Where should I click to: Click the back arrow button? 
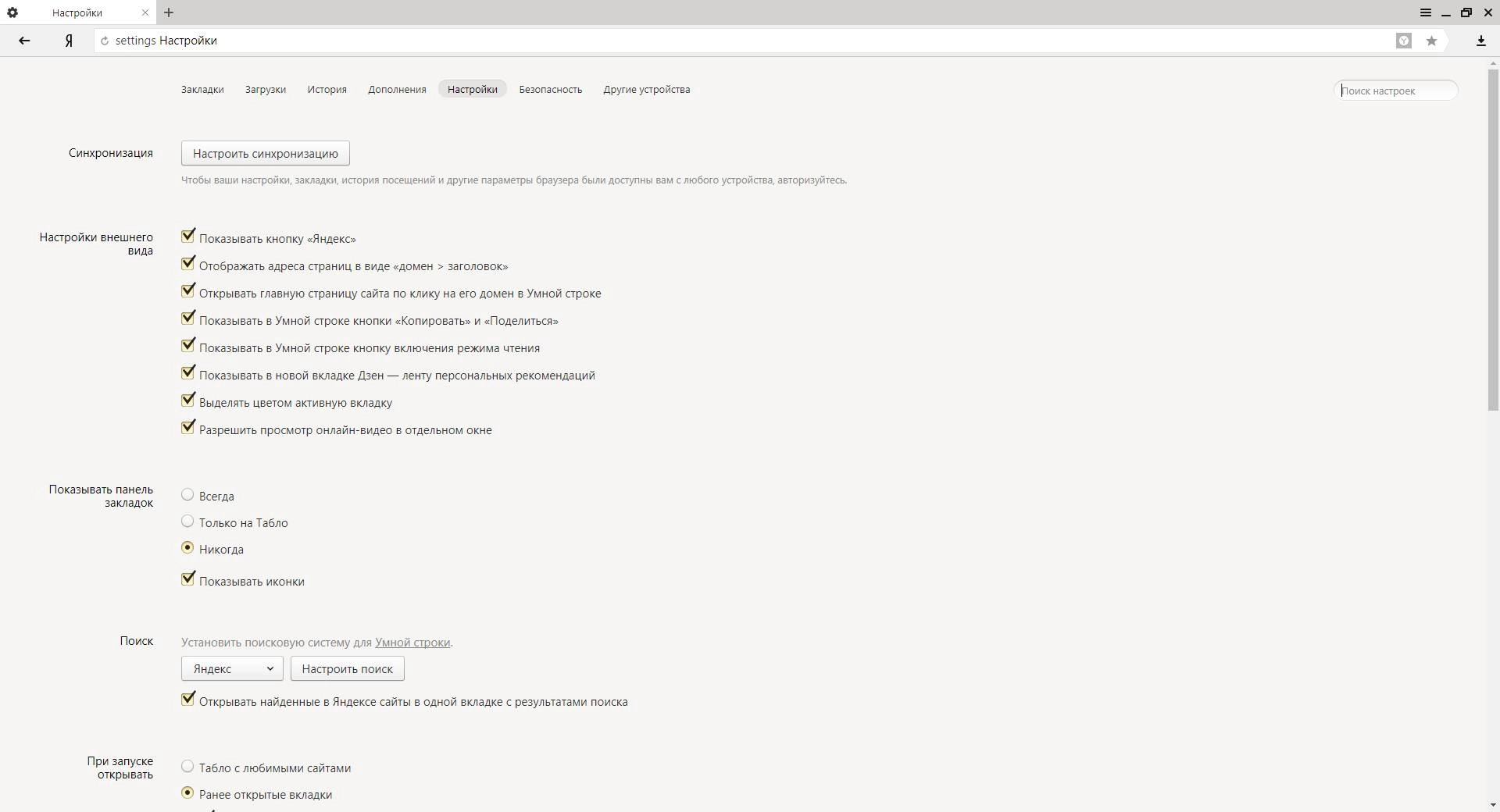(x=24, y=41)
